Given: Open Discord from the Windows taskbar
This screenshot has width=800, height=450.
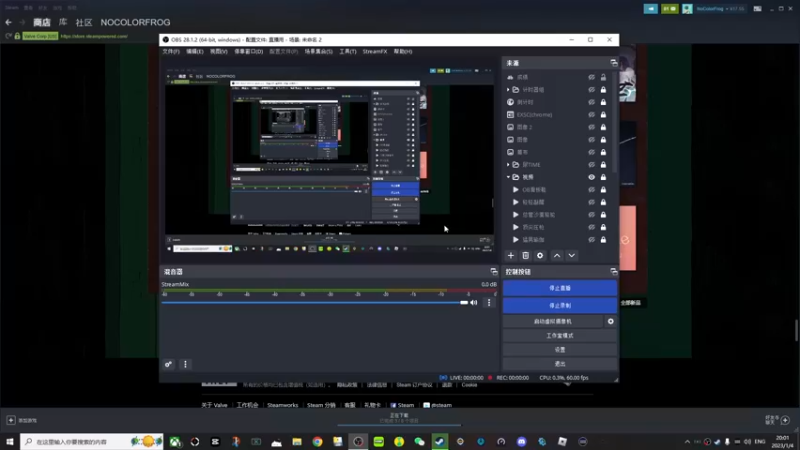Looking at the screenshot, I should (521, 442).
